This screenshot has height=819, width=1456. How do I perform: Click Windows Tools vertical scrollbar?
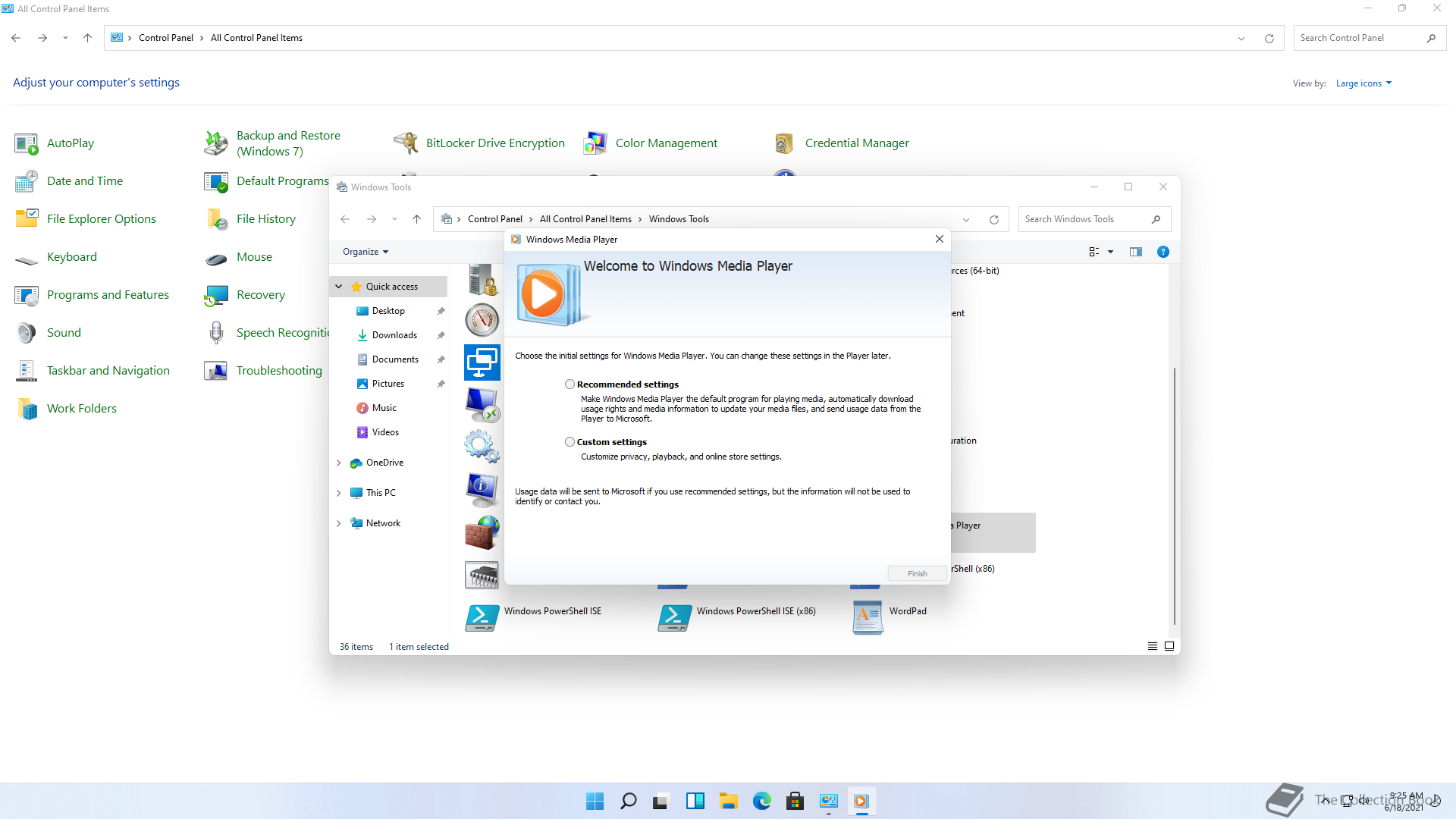pyautogui.click(x=1175, y=496)
